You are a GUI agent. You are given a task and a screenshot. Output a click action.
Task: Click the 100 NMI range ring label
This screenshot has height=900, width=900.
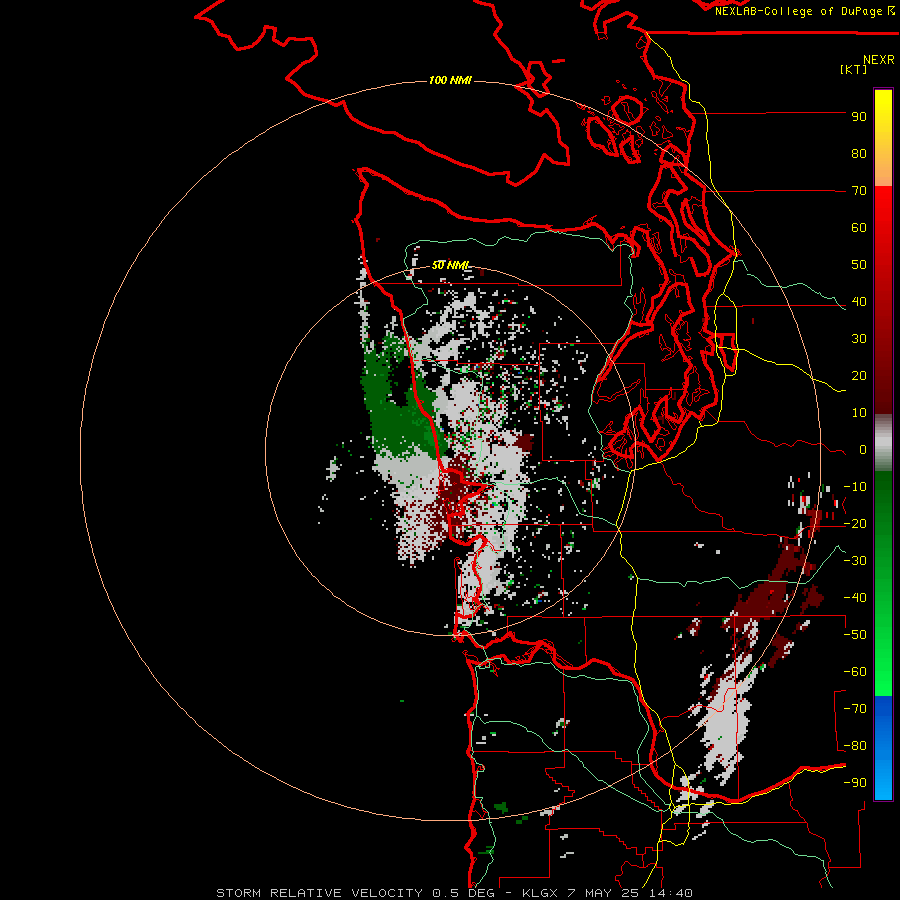pos(450,80)
